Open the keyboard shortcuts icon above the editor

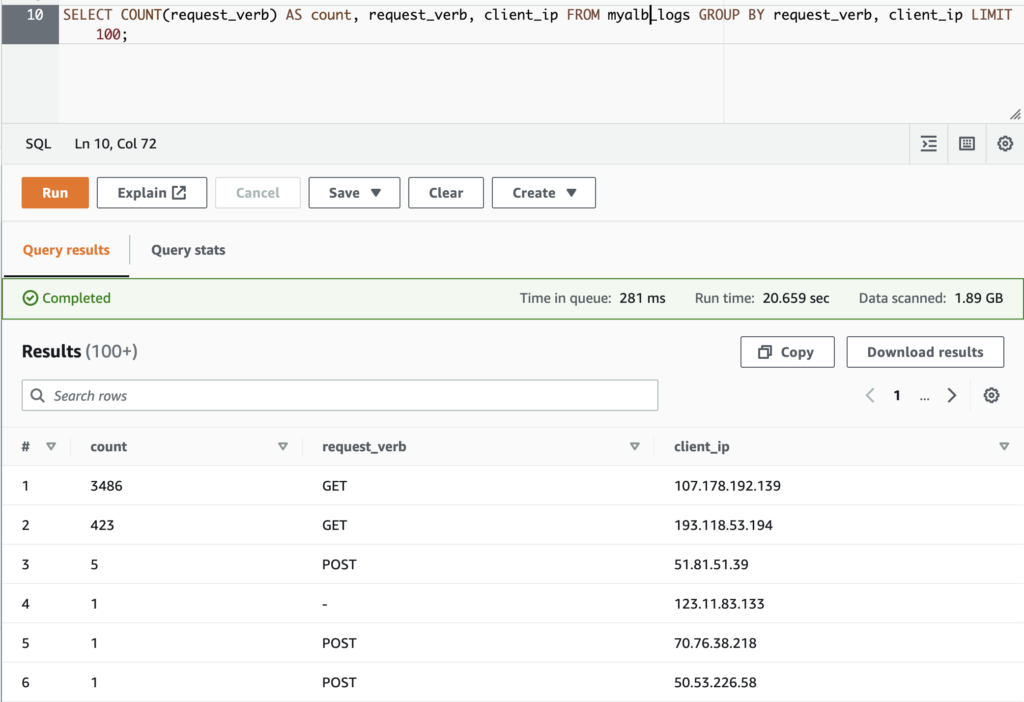point(966,143)
